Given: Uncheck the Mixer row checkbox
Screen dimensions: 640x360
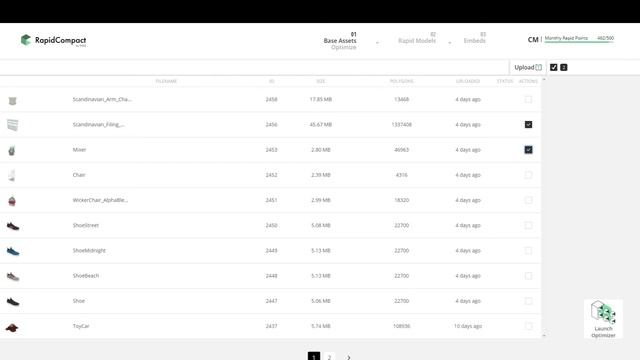Looking at the screenshot, I should point(528,150).
